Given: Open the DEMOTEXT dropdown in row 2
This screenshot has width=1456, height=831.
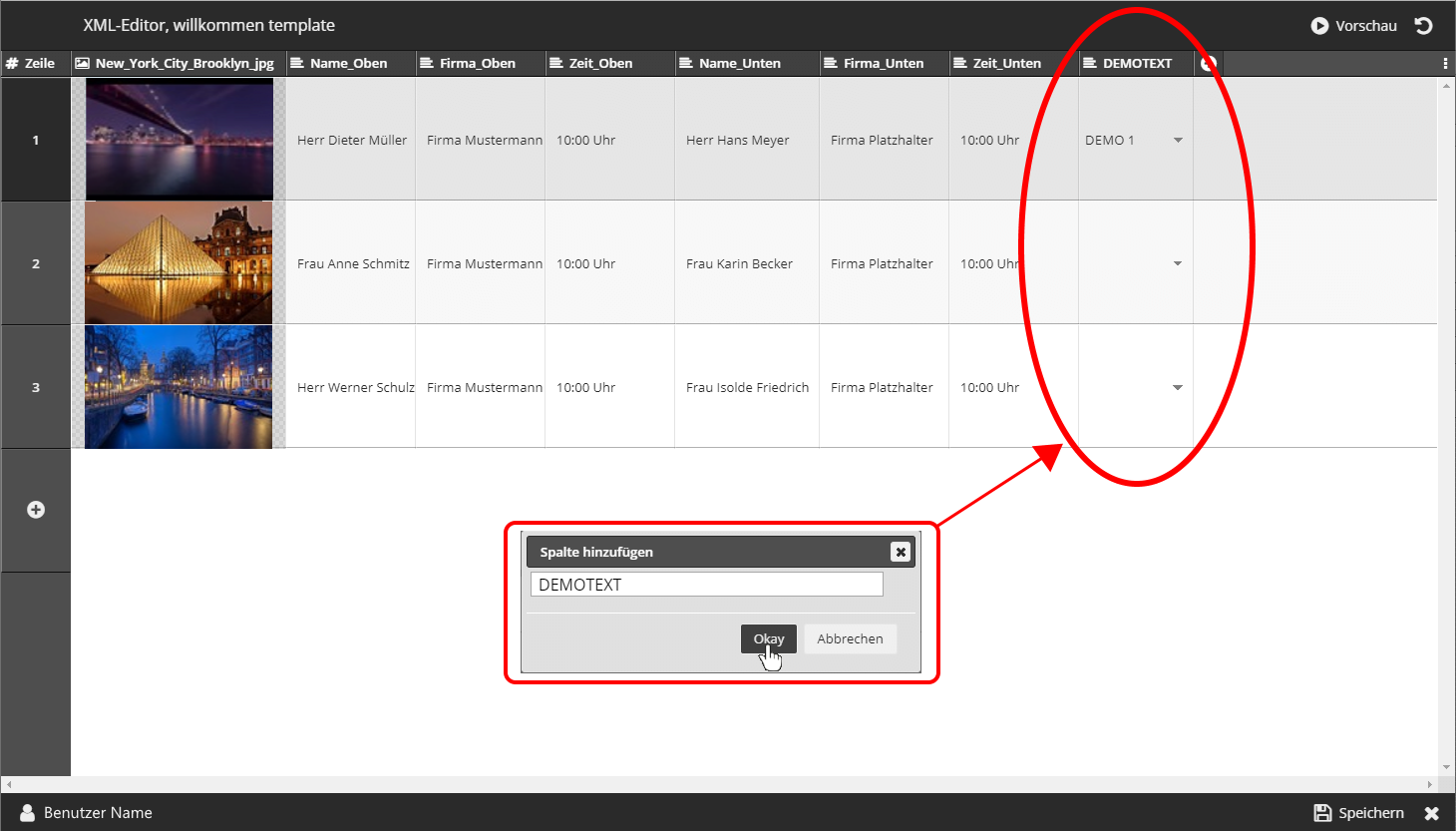Looking at the screenshot, I should click(x=1178, y=264).
